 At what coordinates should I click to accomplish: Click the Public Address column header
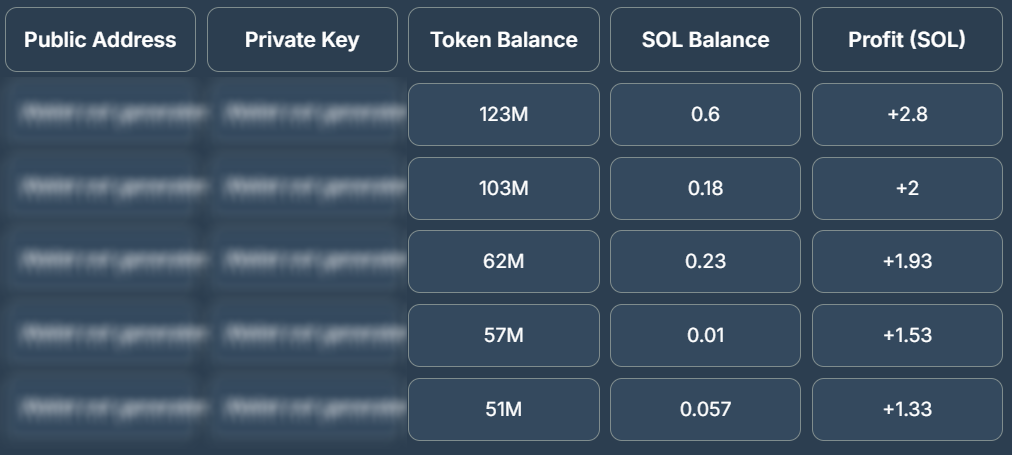[100, 40]
